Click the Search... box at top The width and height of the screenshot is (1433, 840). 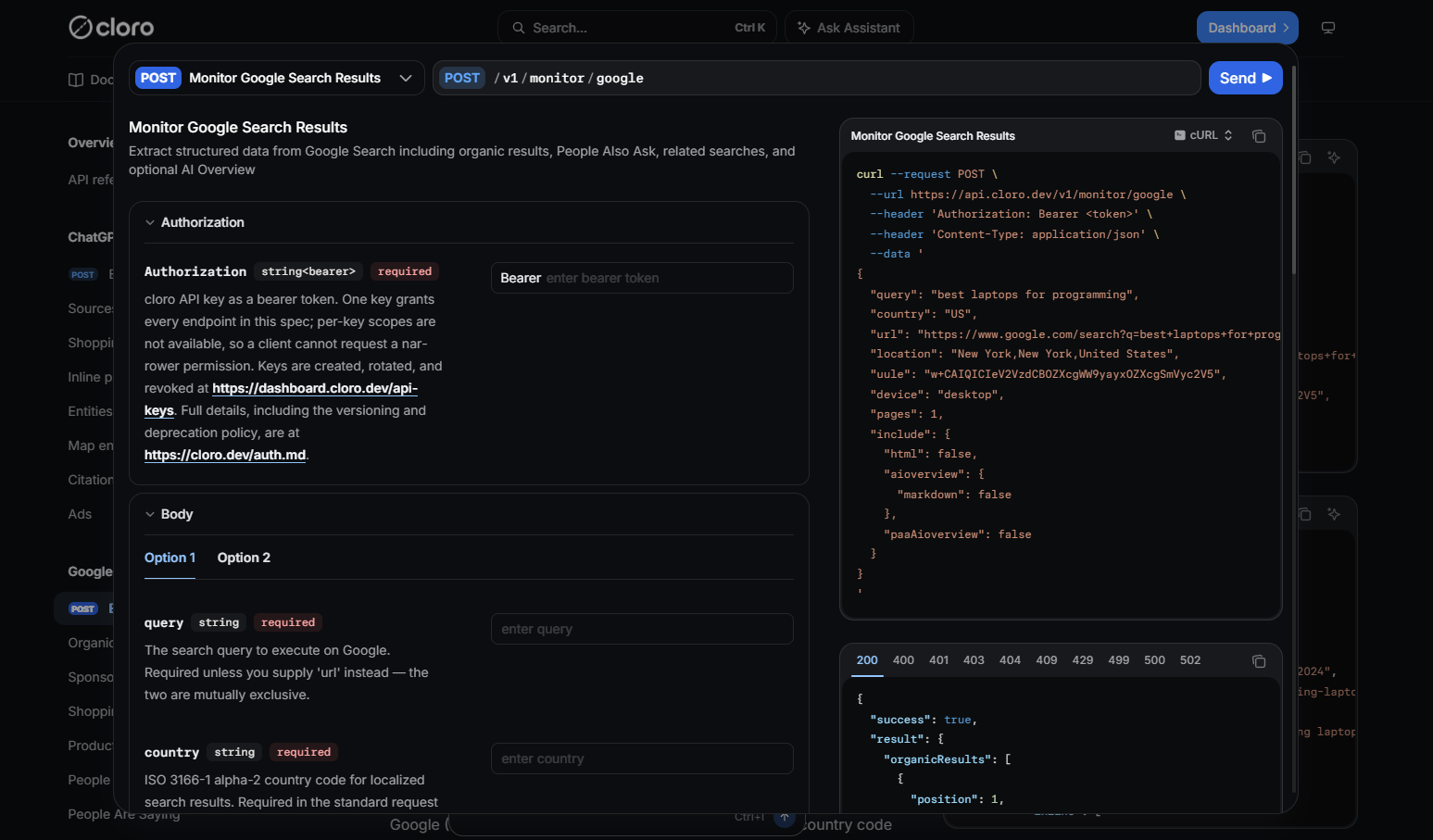(637, 28)
